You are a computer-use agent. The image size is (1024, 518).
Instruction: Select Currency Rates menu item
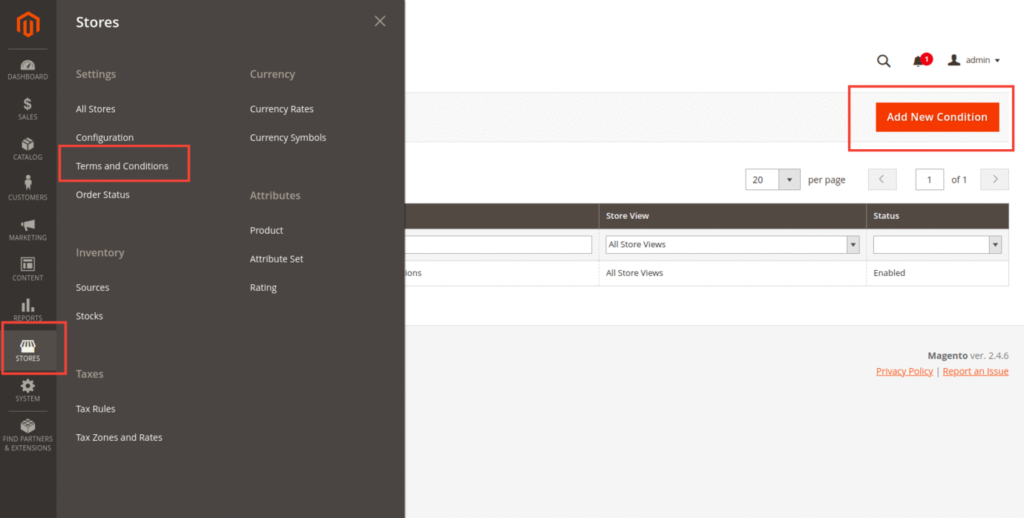tap(281, 109)
